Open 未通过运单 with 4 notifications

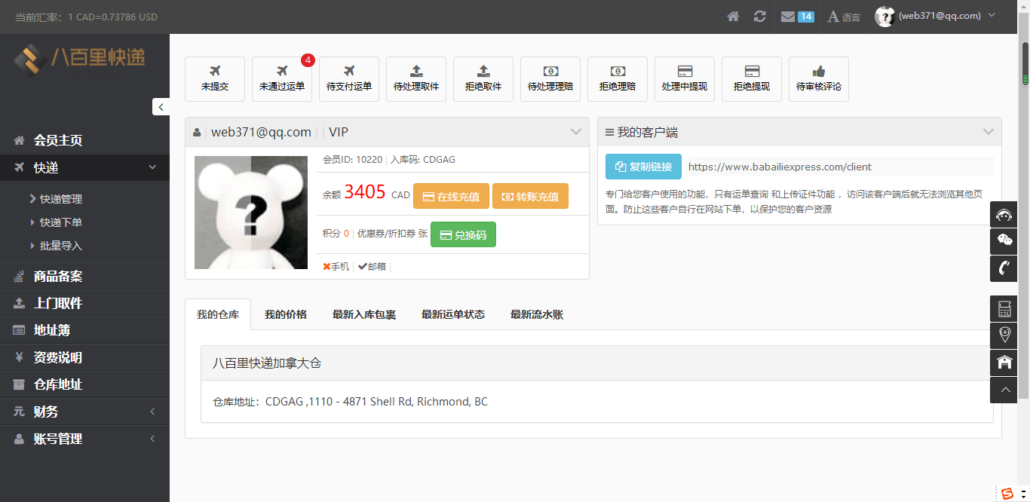(x=282, y=79)
